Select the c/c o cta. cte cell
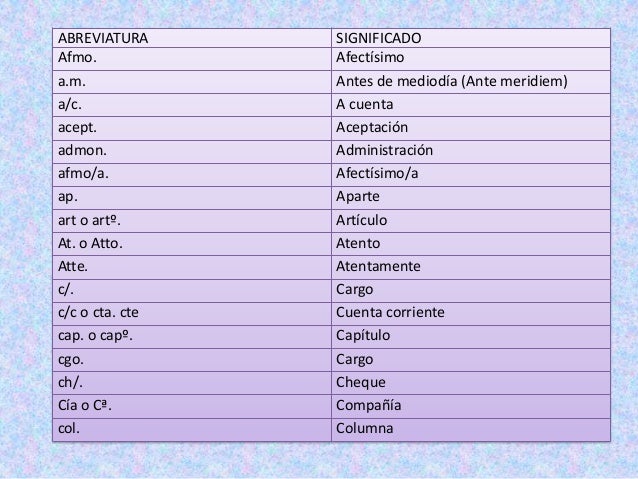 click(x=192, y=314)
